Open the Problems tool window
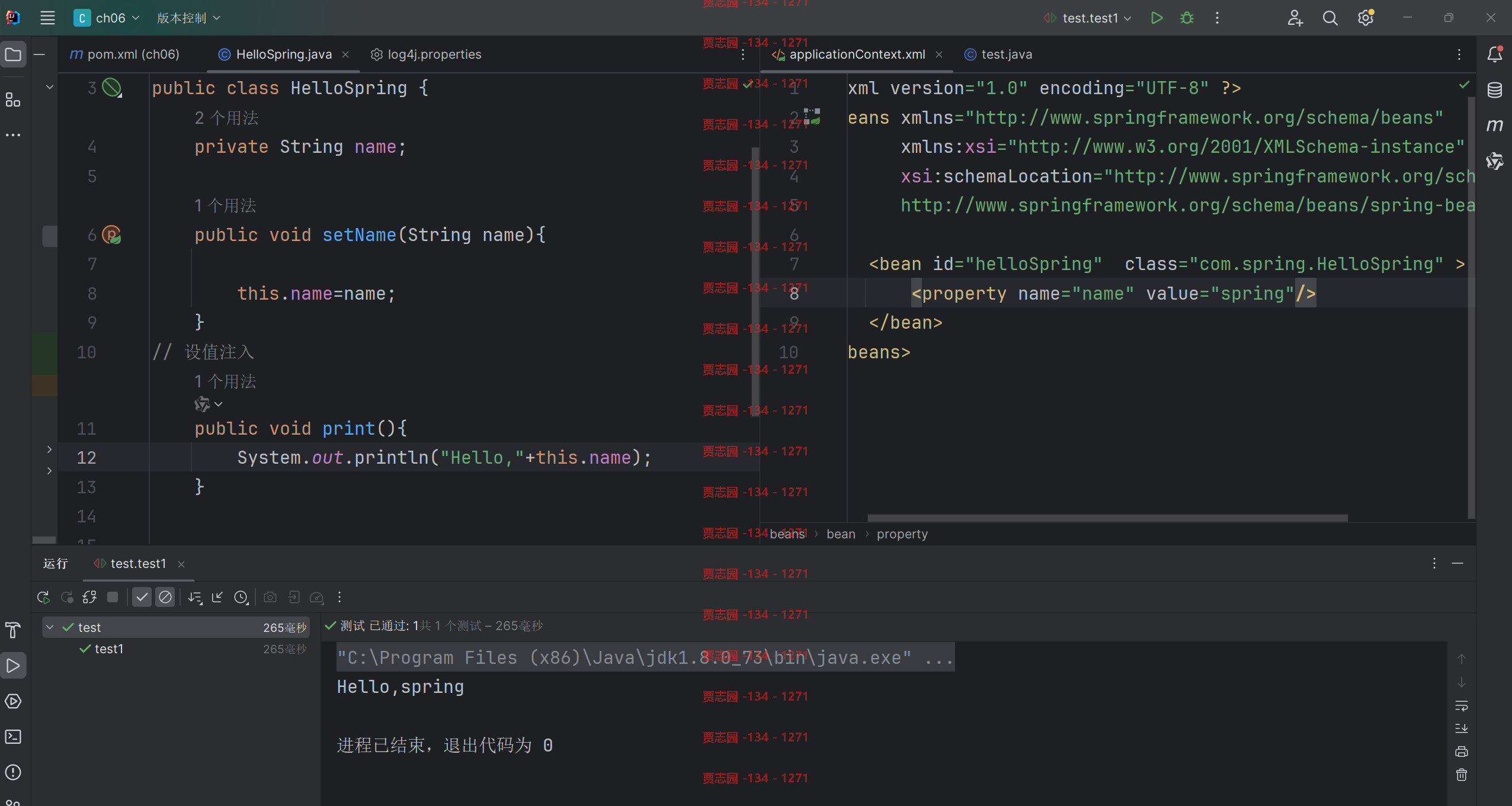 [13, 772]
